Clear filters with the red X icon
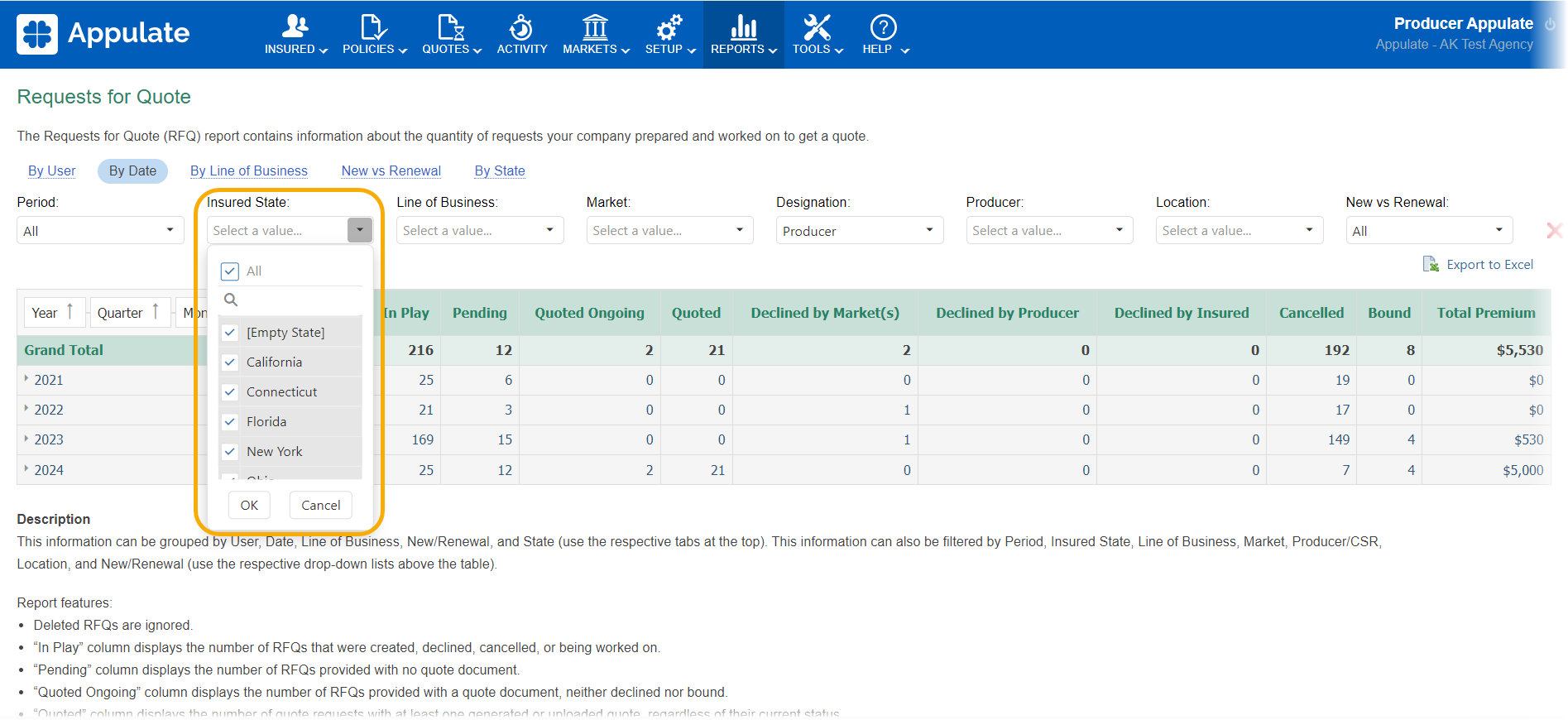 click(x=1555, y=231)
